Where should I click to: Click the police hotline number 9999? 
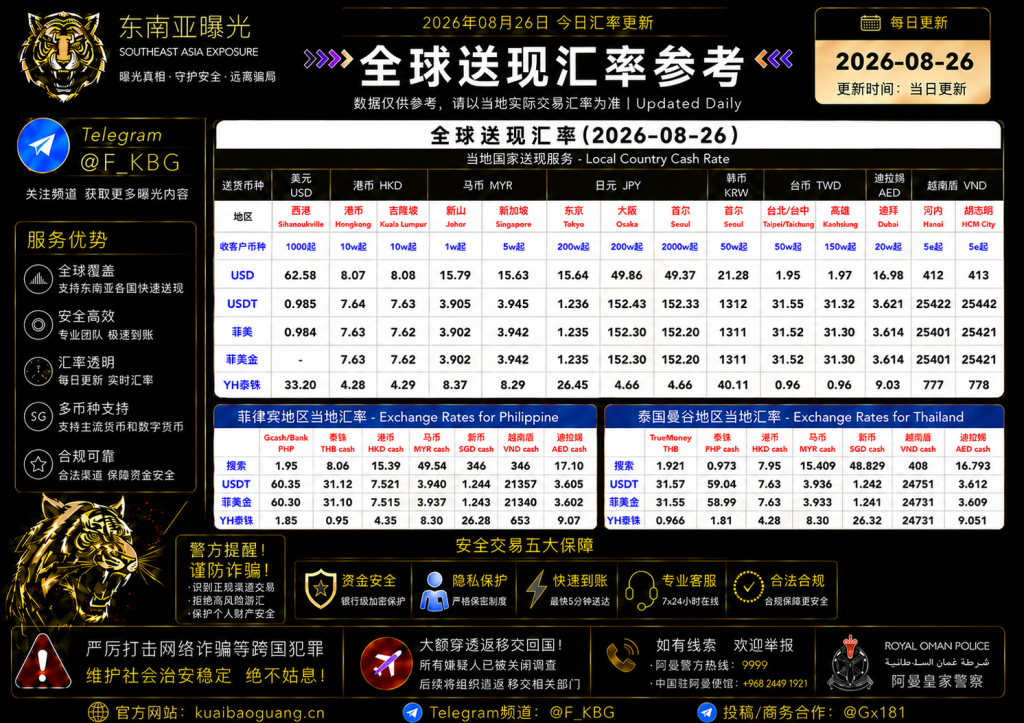[754, 665]
